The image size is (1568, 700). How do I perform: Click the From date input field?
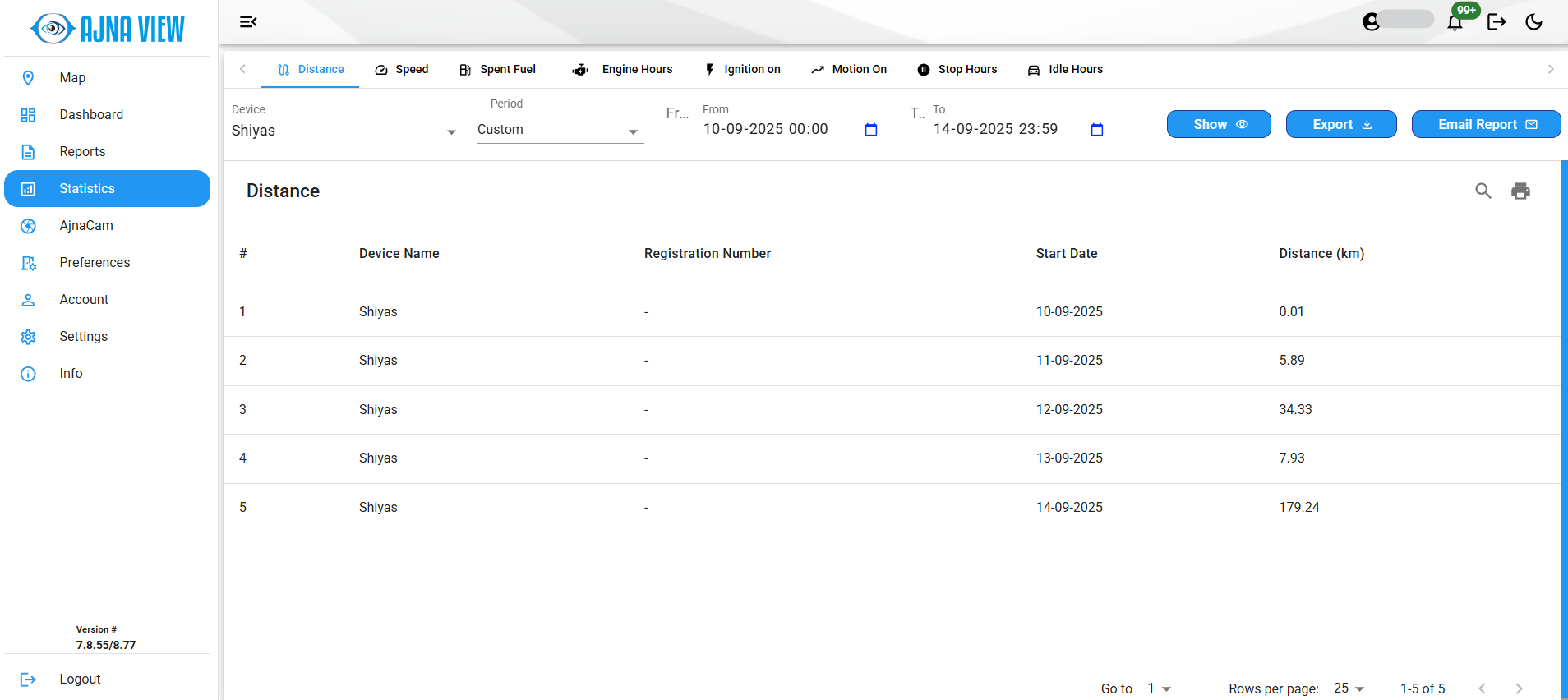pyautogui.click(x=777, y=130)
